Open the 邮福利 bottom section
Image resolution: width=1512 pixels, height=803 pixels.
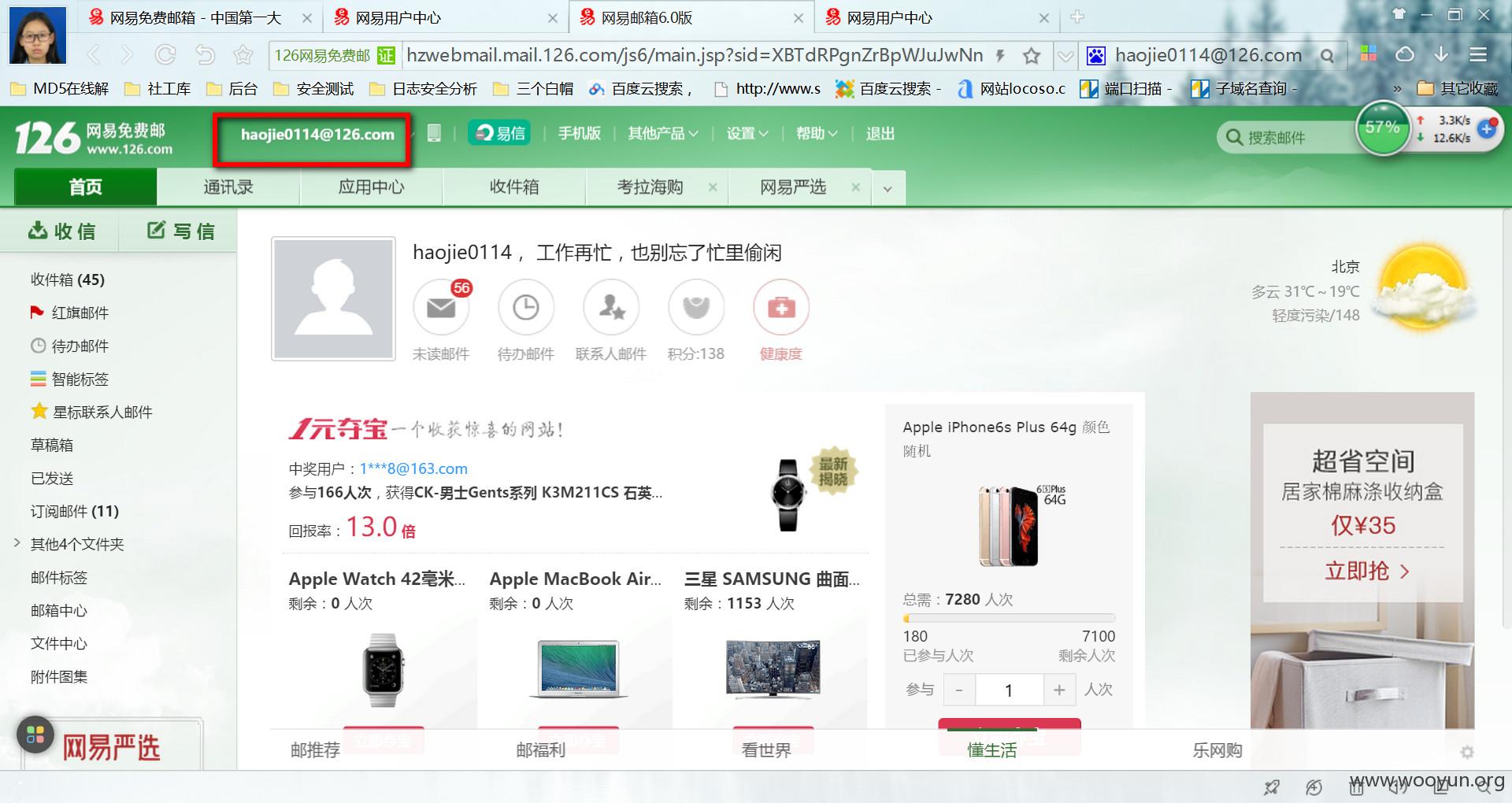541,750
